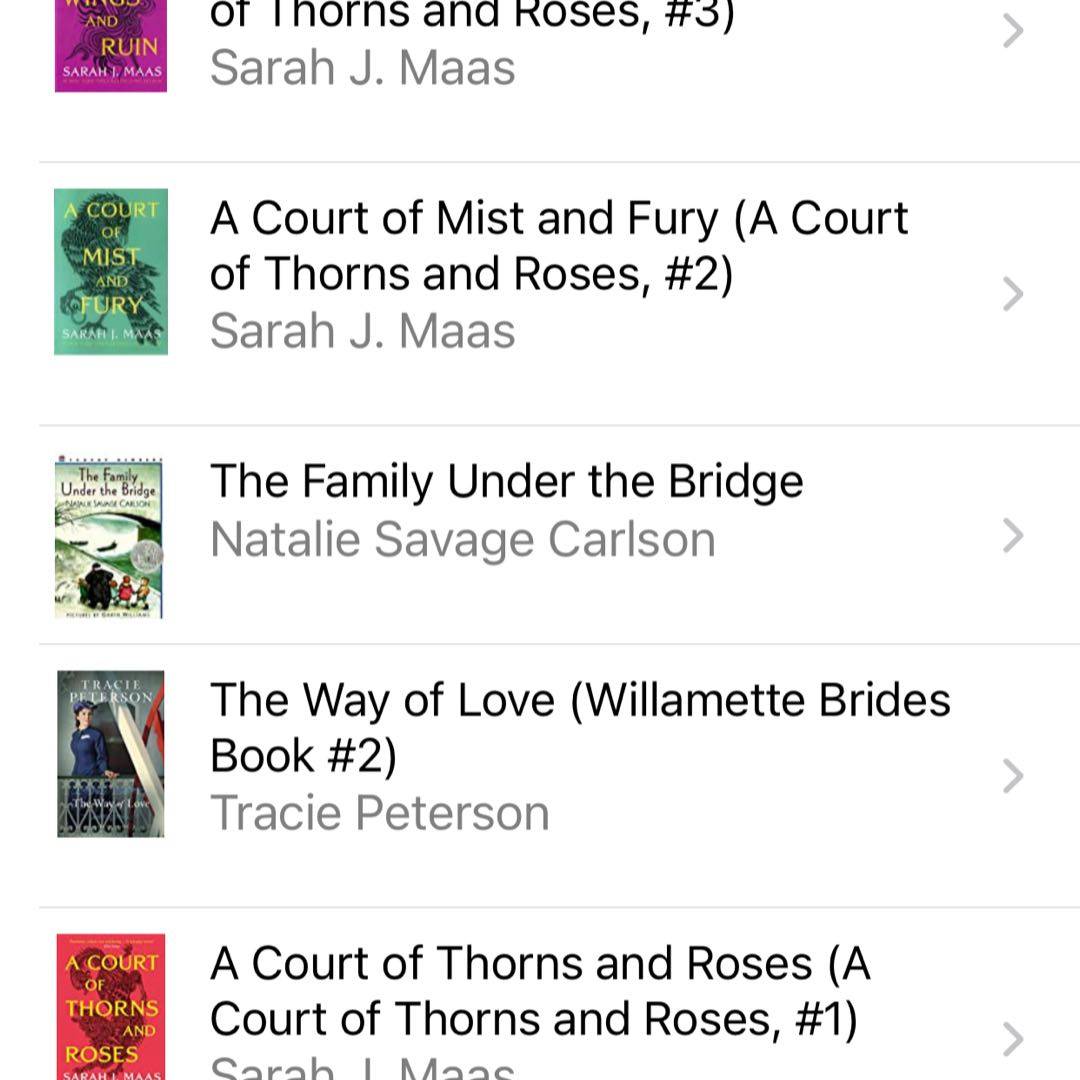Open chevron for The Way of Love row
This screenshot has height=1080, width=1080.
pos(1013,776)
